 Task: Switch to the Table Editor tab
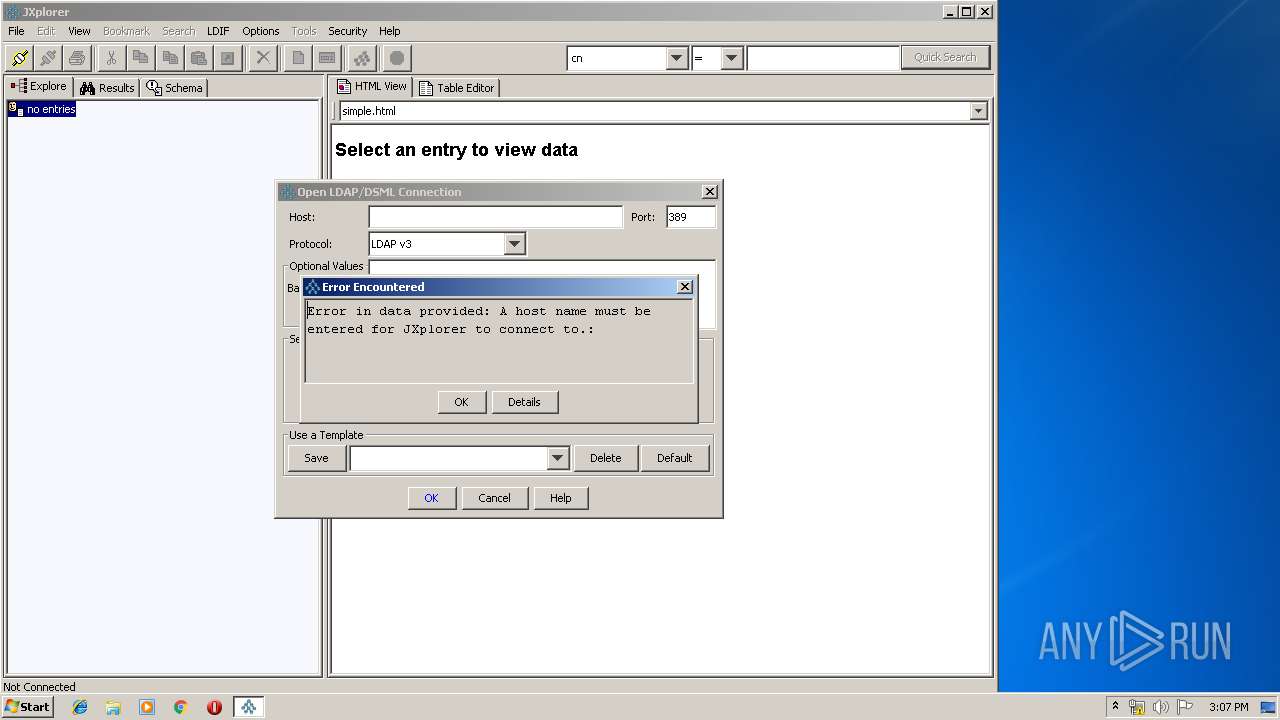tap(456, 88)
